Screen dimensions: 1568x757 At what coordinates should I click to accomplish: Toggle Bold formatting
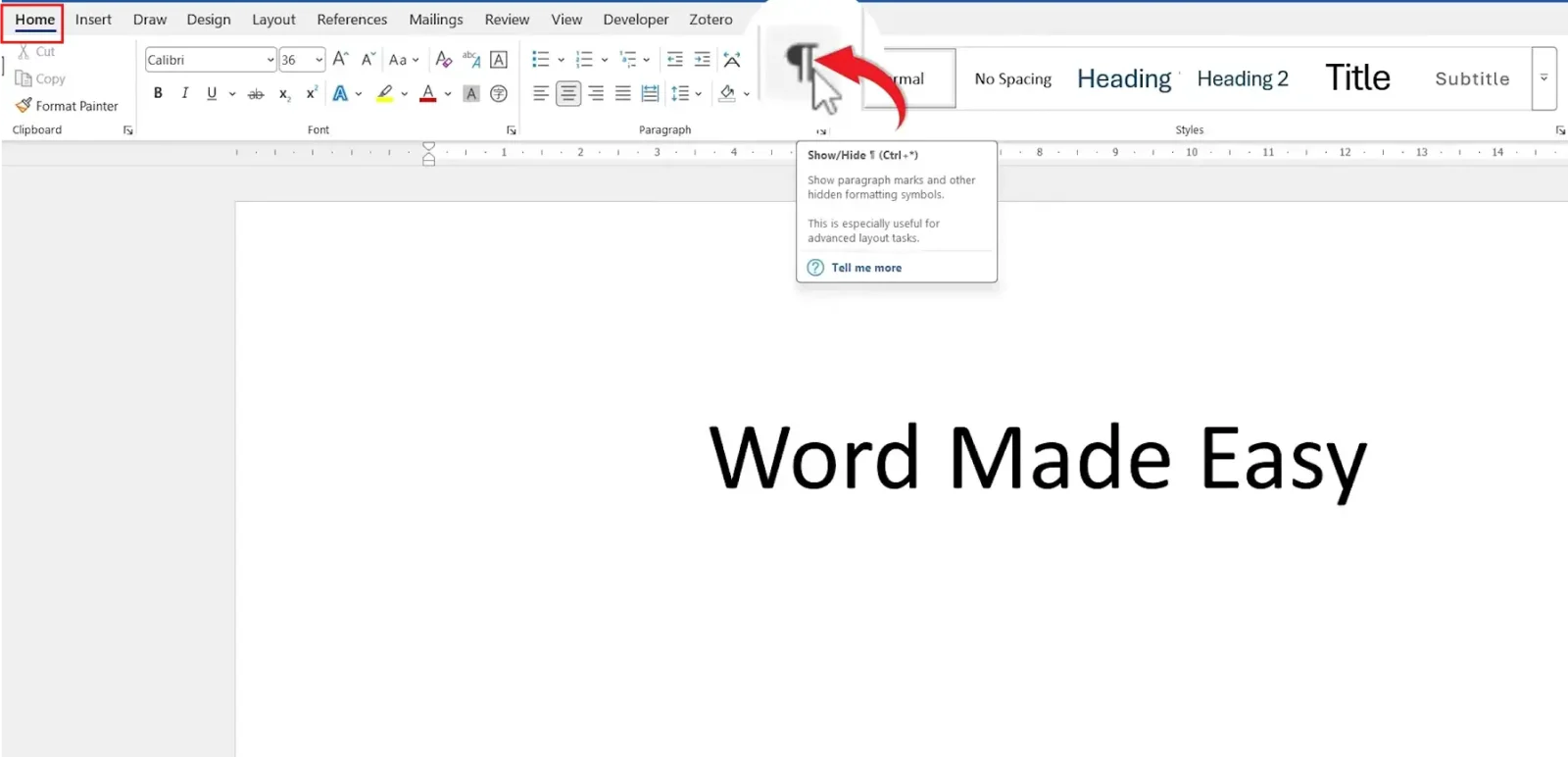tap(158, 93)
